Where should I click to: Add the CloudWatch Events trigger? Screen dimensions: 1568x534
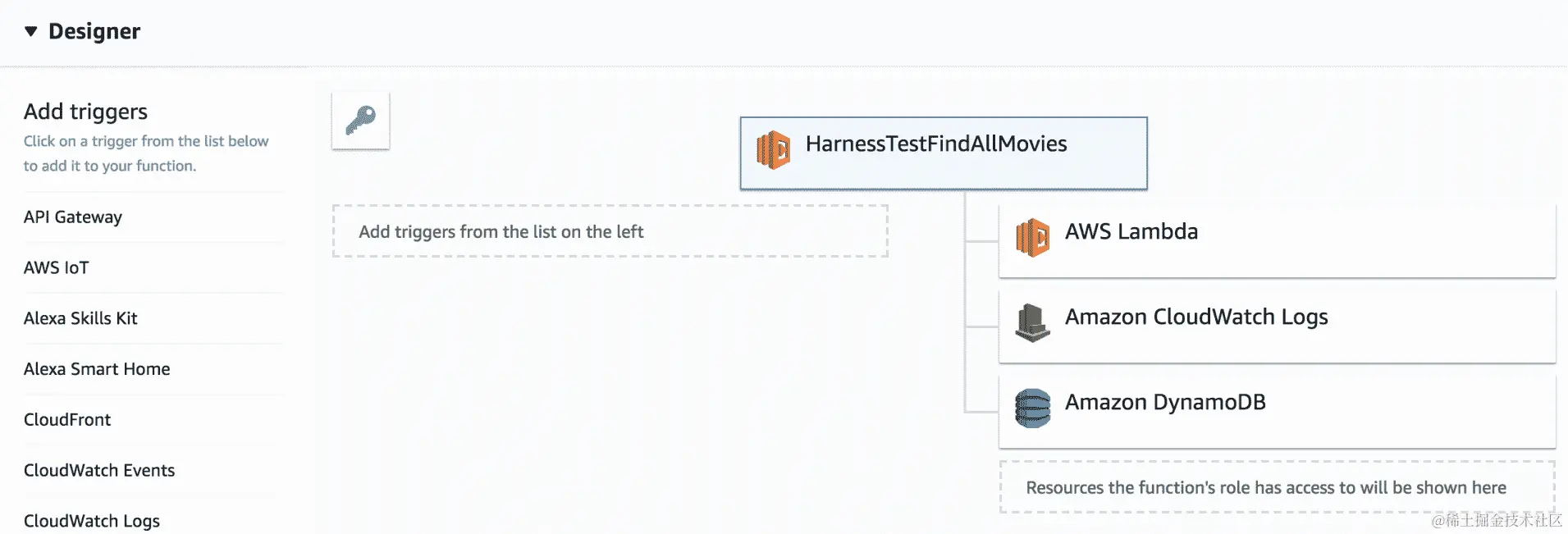[x=99, y=471]
